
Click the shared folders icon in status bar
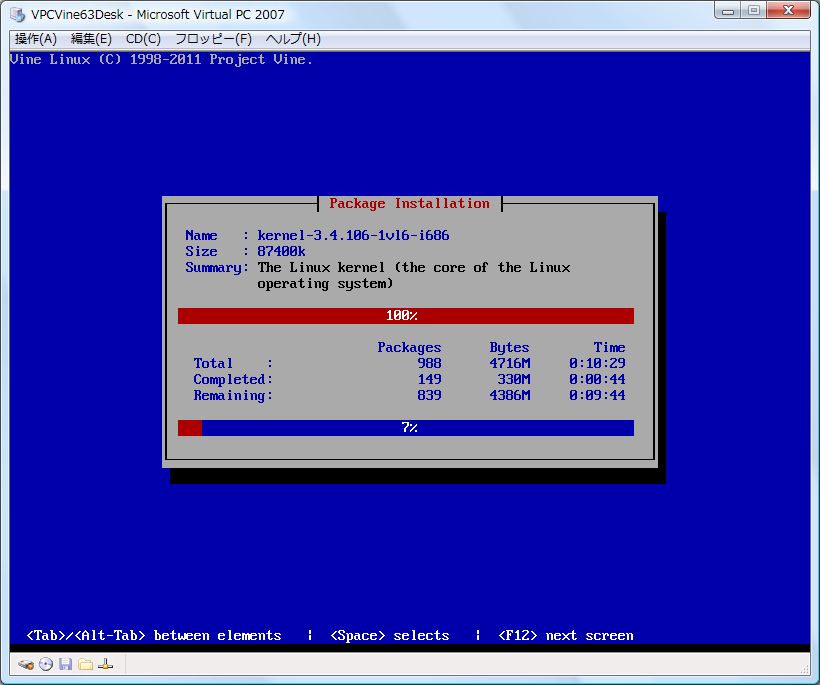click(86, 665)
